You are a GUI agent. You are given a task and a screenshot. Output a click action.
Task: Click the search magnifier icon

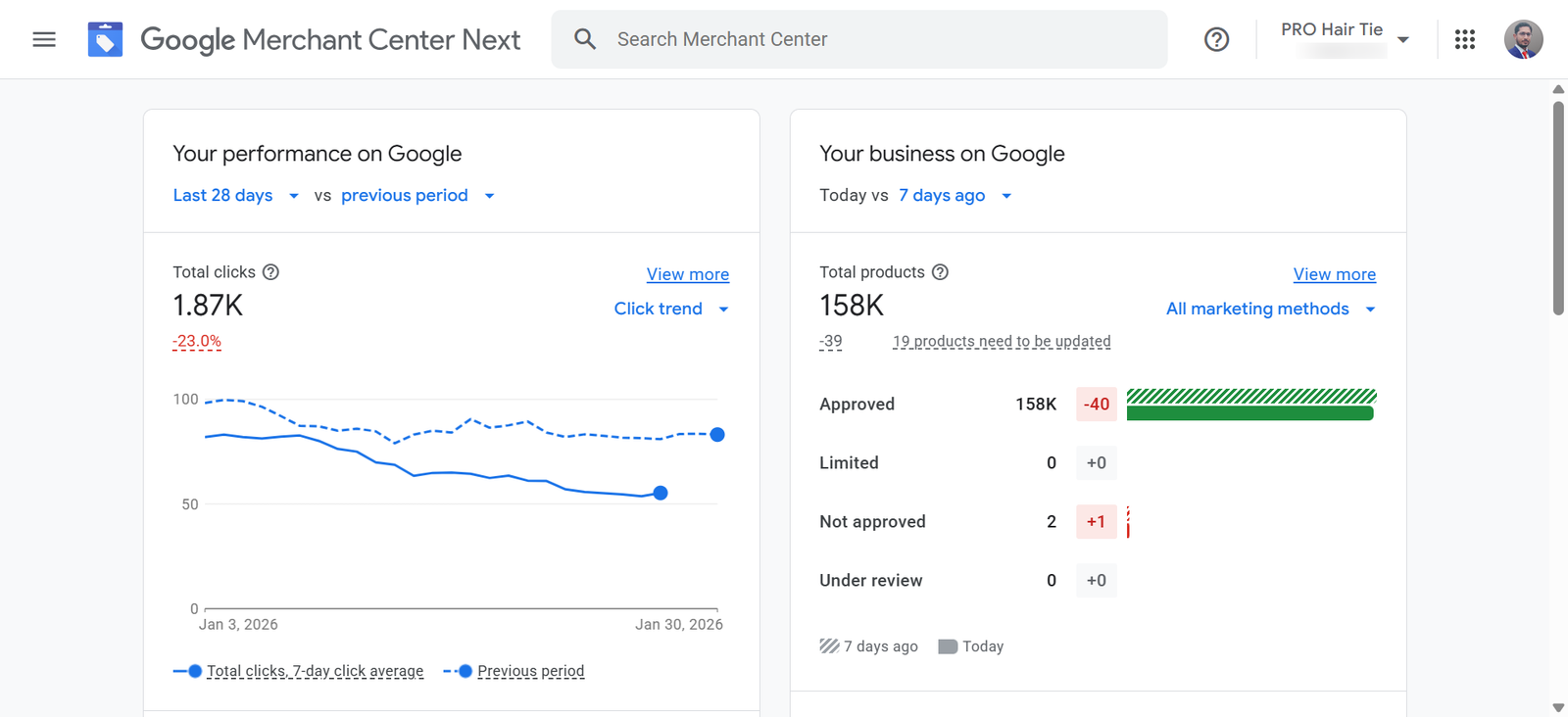tap(585, 39)
